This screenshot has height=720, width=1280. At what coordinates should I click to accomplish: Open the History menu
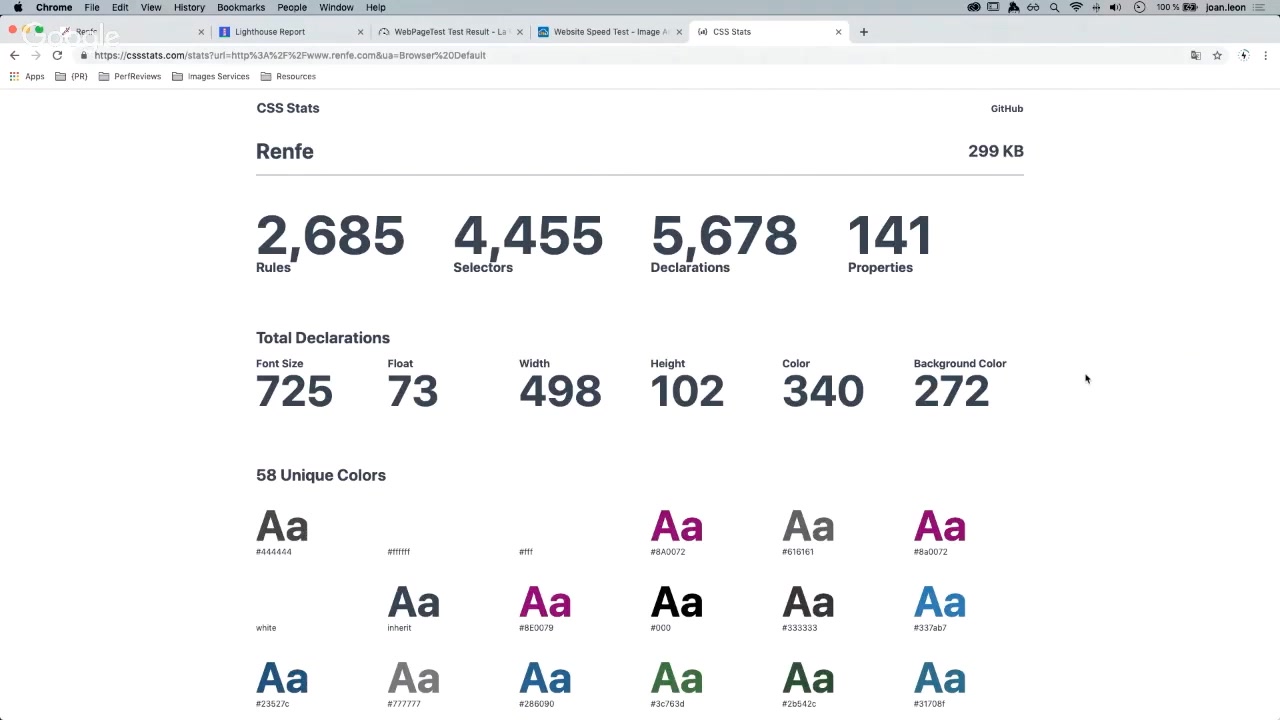[189, 7]
